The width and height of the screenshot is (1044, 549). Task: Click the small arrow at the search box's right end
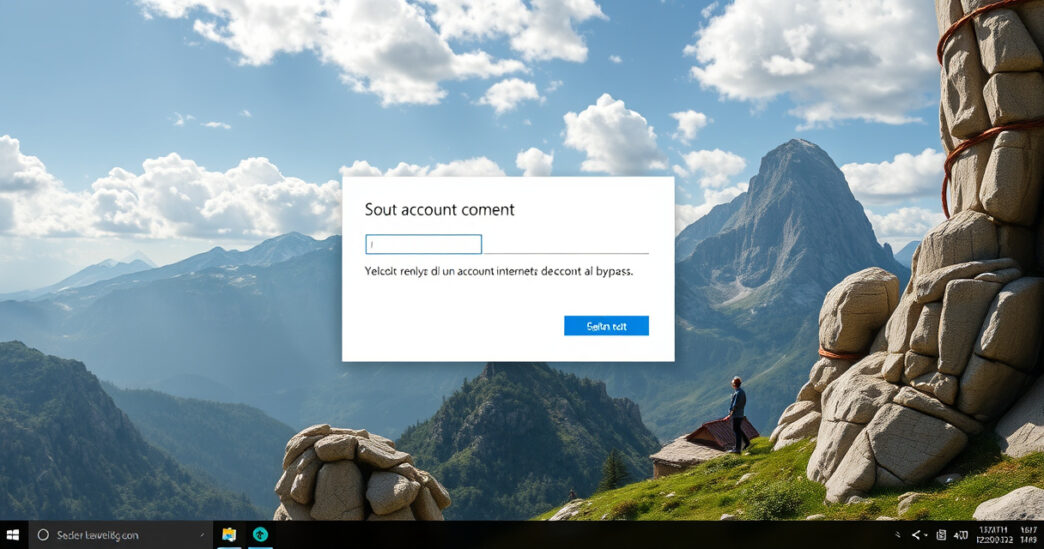(x=203, y=535)
